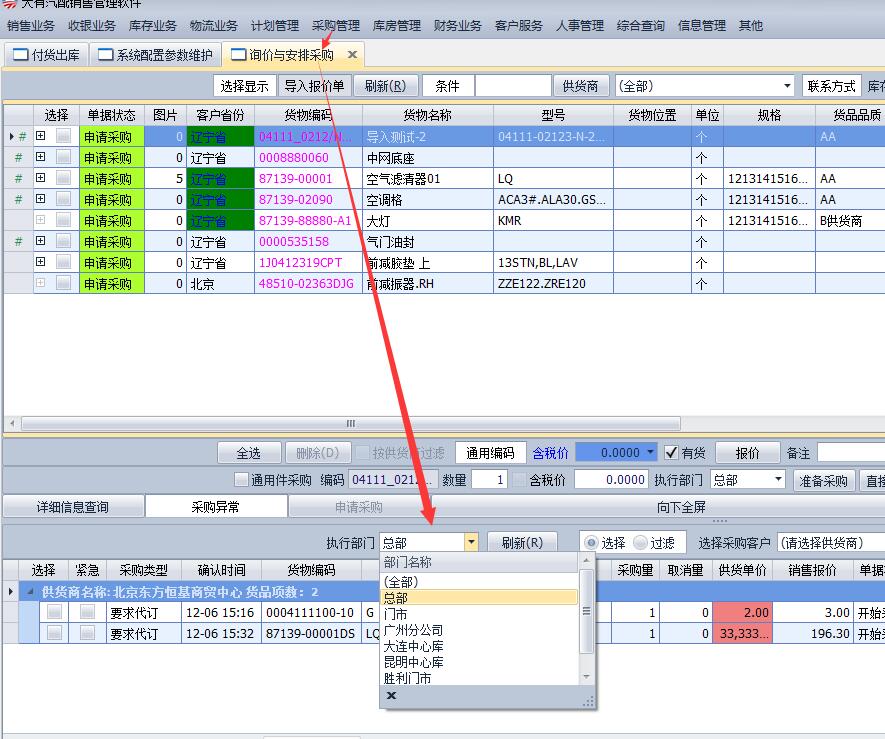Tick the selection checkbox for 大灯 row
The height and width of the screenshot is (739, 885).
point(63,220)
